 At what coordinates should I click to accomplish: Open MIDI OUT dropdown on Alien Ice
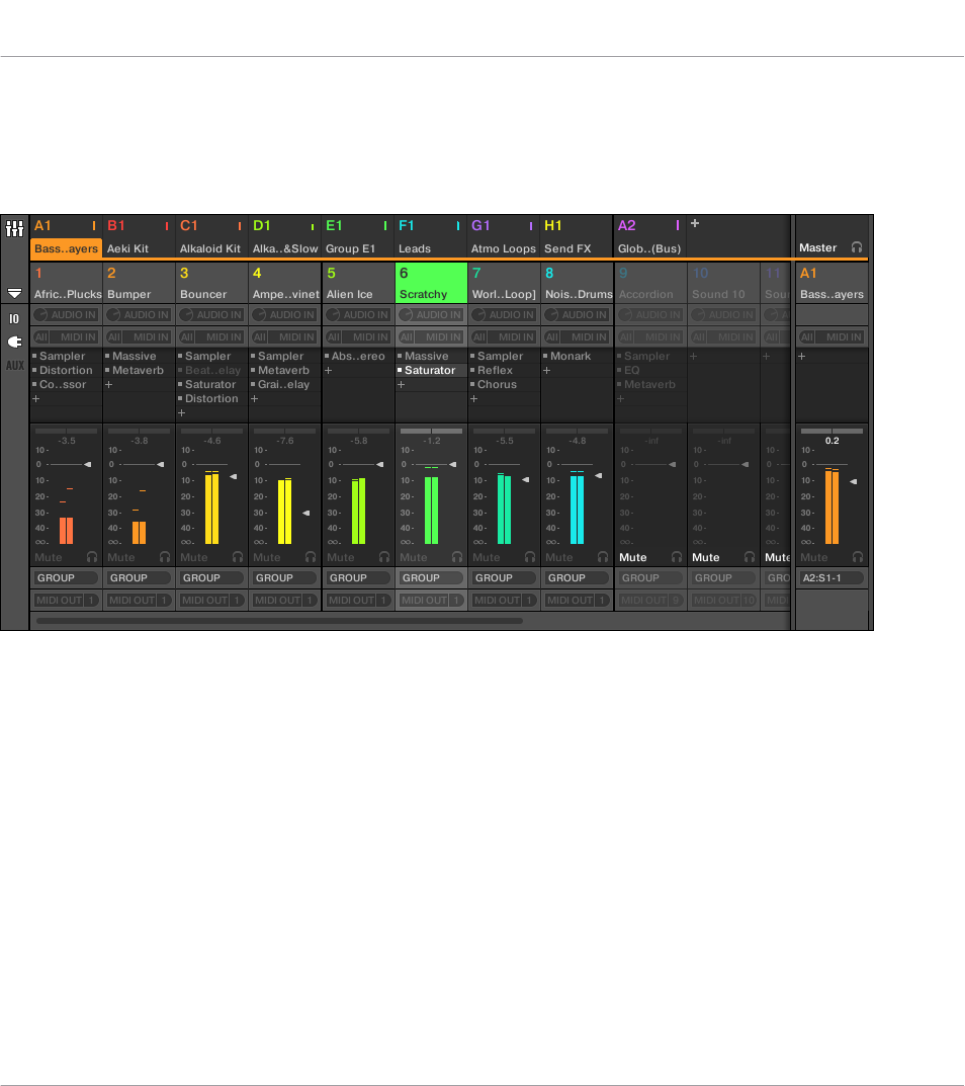[x=357, y=600]
